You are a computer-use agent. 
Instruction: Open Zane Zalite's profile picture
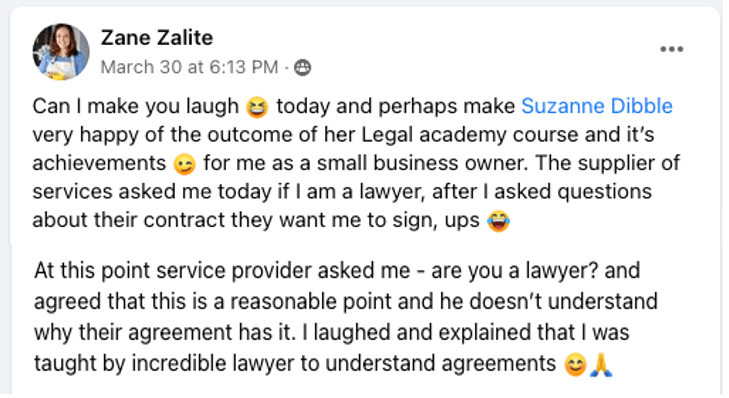tap(60, 52)
